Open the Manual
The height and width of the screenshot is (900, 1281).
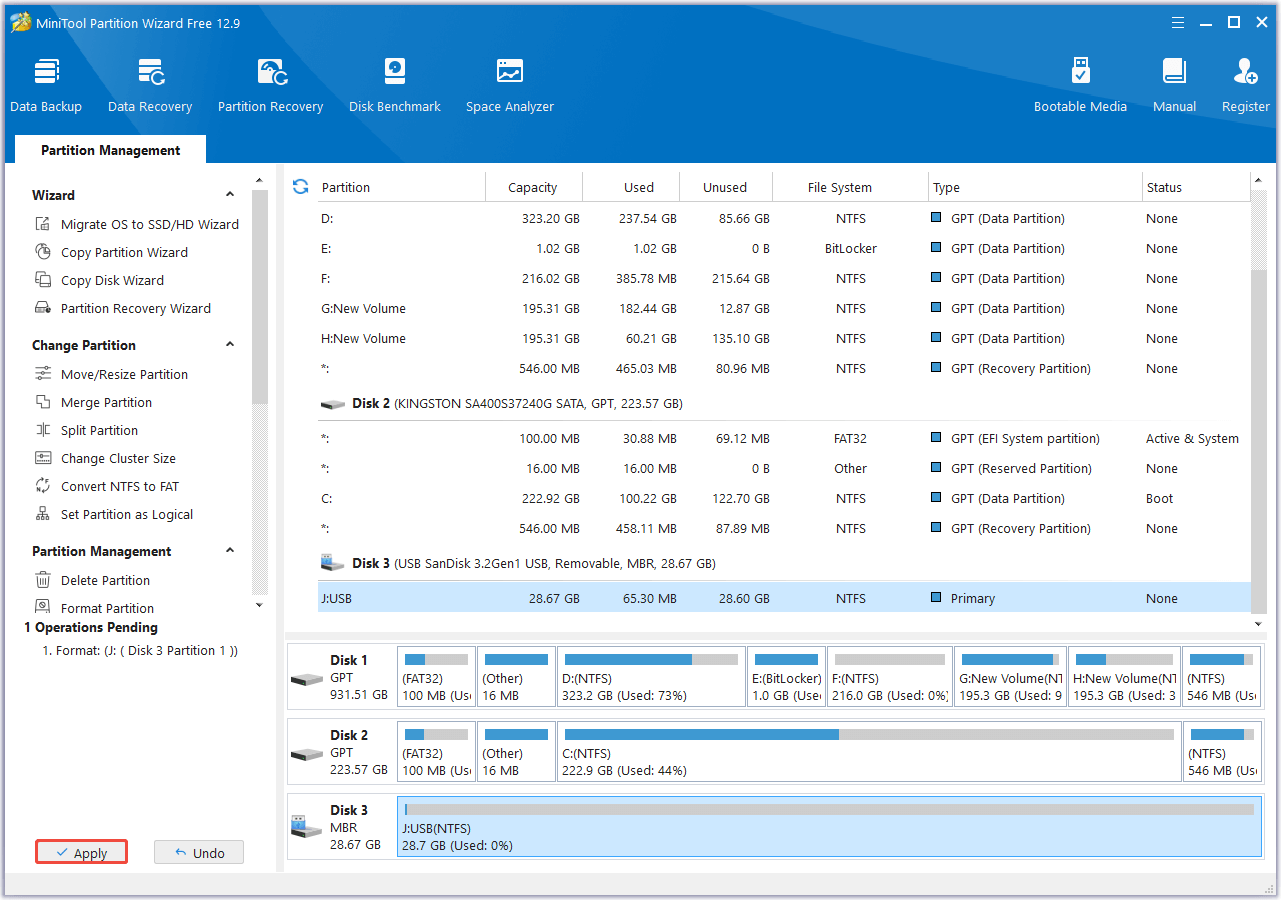tap(1173, 83)
